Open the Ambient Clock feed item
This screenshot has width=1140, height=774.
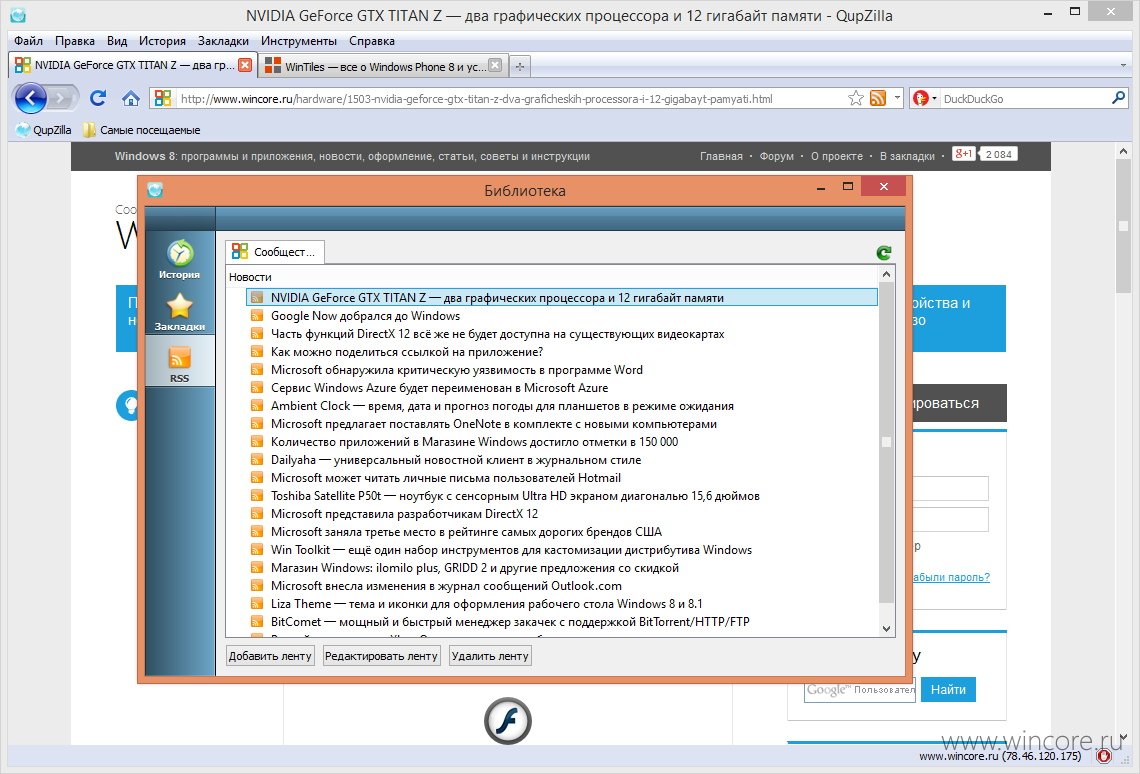coord(502,406)
